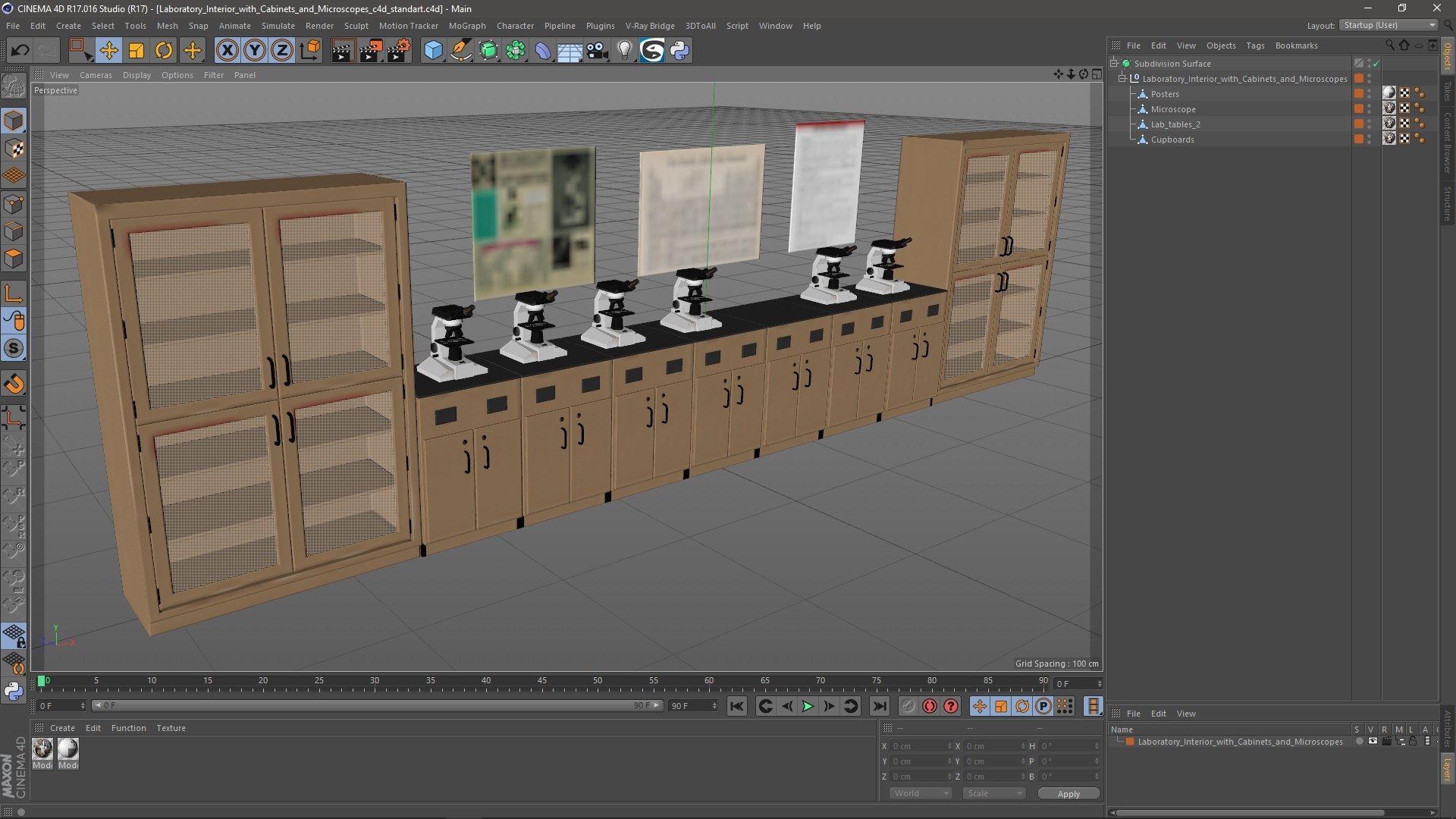Add a Cube primitive object
This screenshot has height=819, width=1456.
[x=433, y=51]
